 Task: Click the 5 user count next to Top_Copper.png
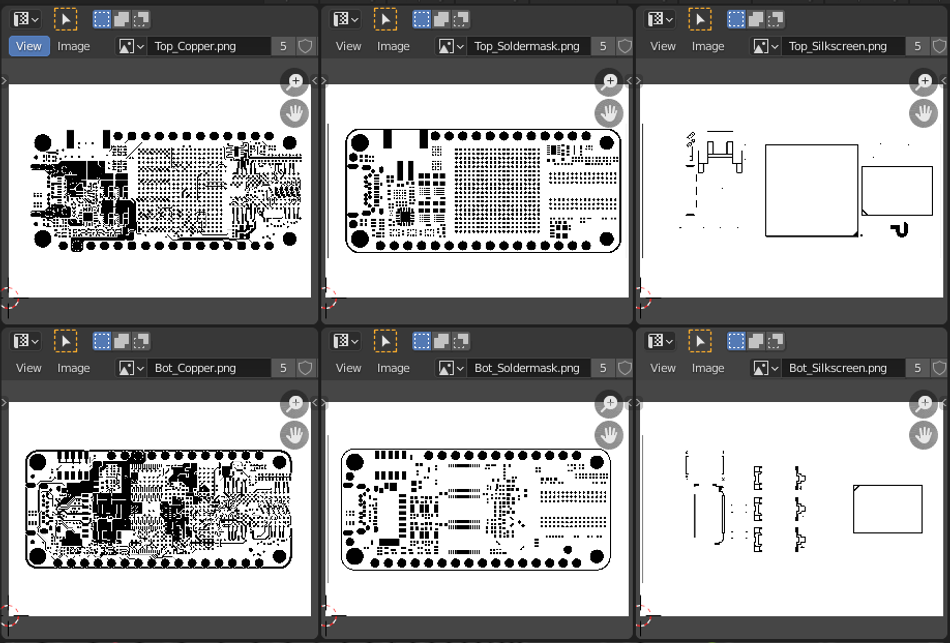(283, 46)
